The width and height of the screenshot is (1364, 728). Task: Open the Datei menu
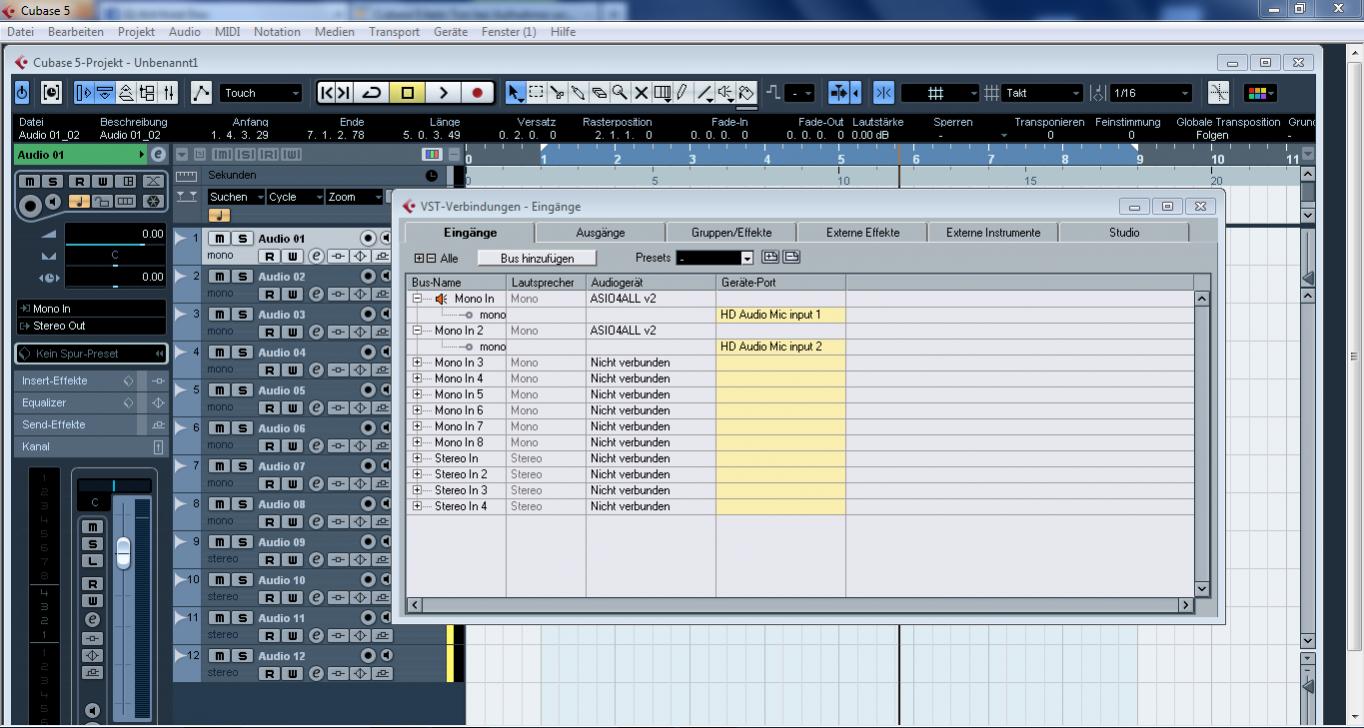[x=20, y=31]
